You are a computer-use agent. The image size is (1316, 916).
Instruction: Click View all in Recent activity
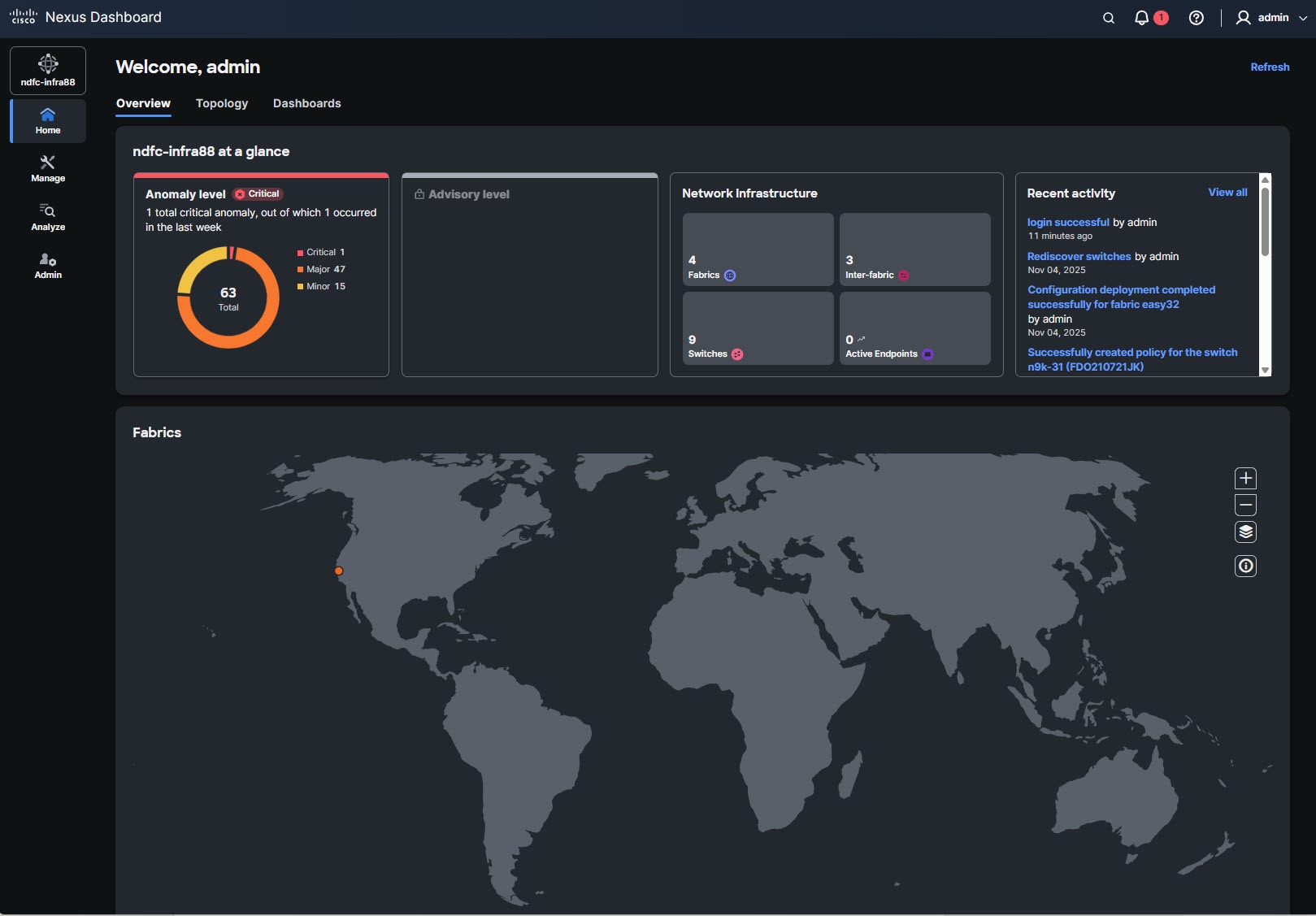click(x=1227, y=193)
